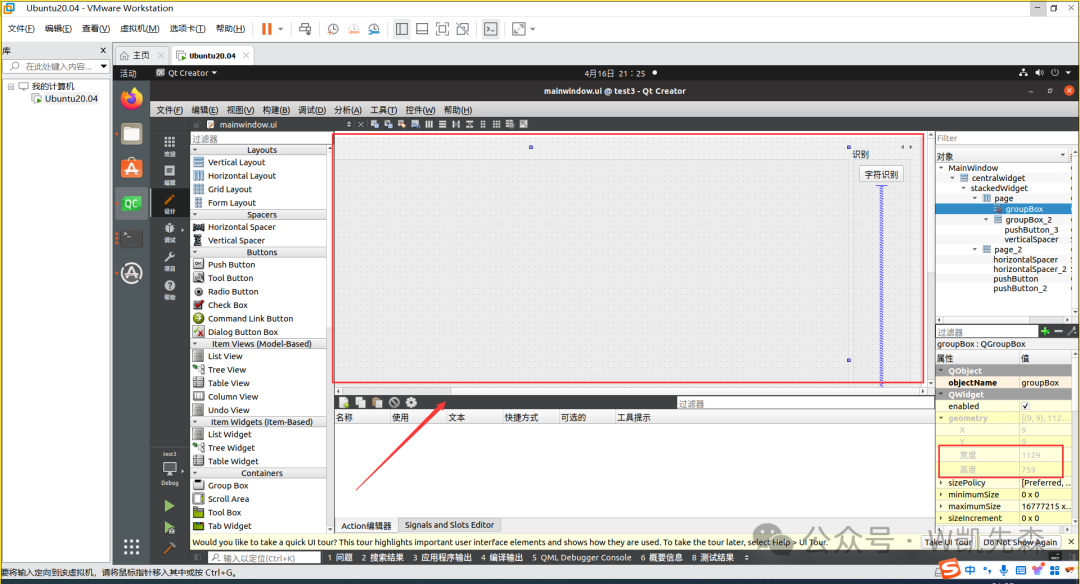Image resolution: width=1080 pixels, height=584 pixels.
Task: Click the New Action icon in Action Editor
Action: point(343,402)
